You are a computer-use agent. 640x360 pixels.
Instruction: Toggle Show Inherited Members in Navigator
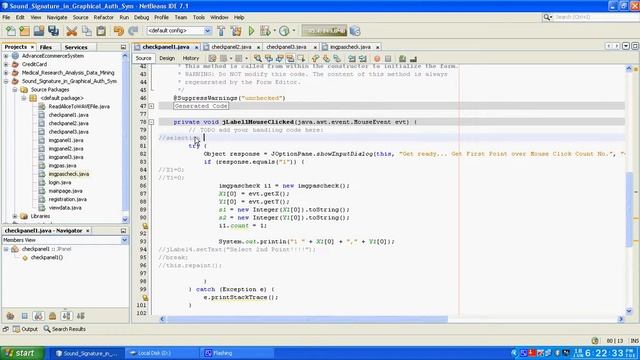[x=10, y=316]
